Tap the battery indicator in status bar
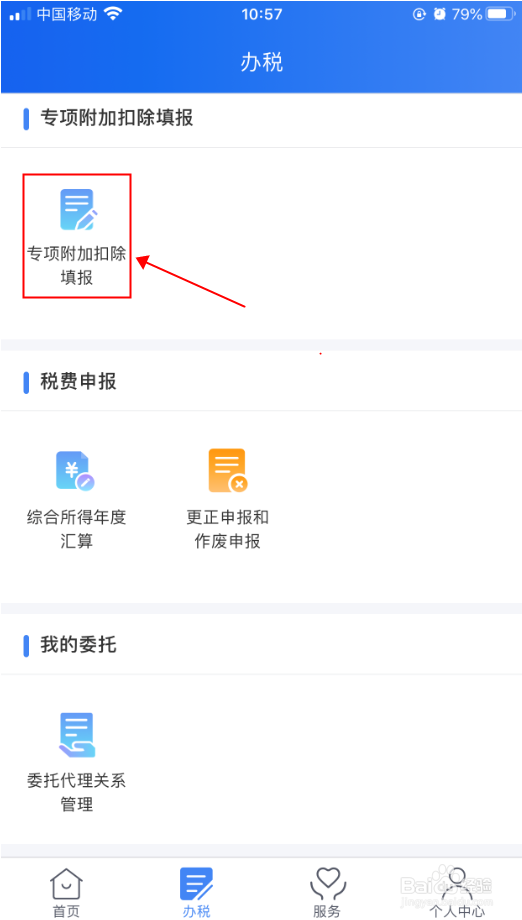Viewport: 522px width, 920px height. click(500, 14)
